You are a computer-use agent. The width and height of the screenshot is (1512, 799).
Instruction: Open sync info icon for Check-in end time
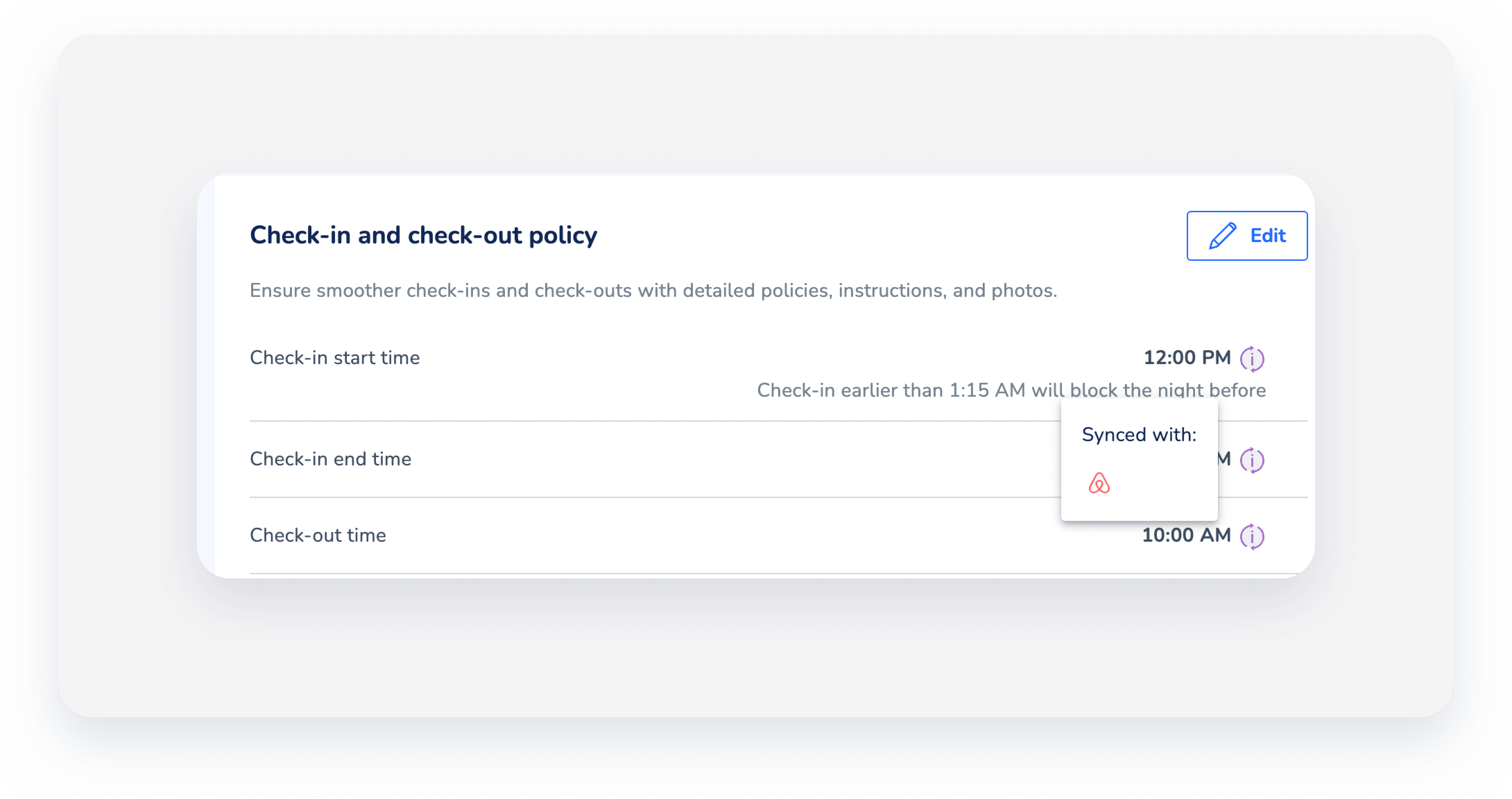(1252, 460)
